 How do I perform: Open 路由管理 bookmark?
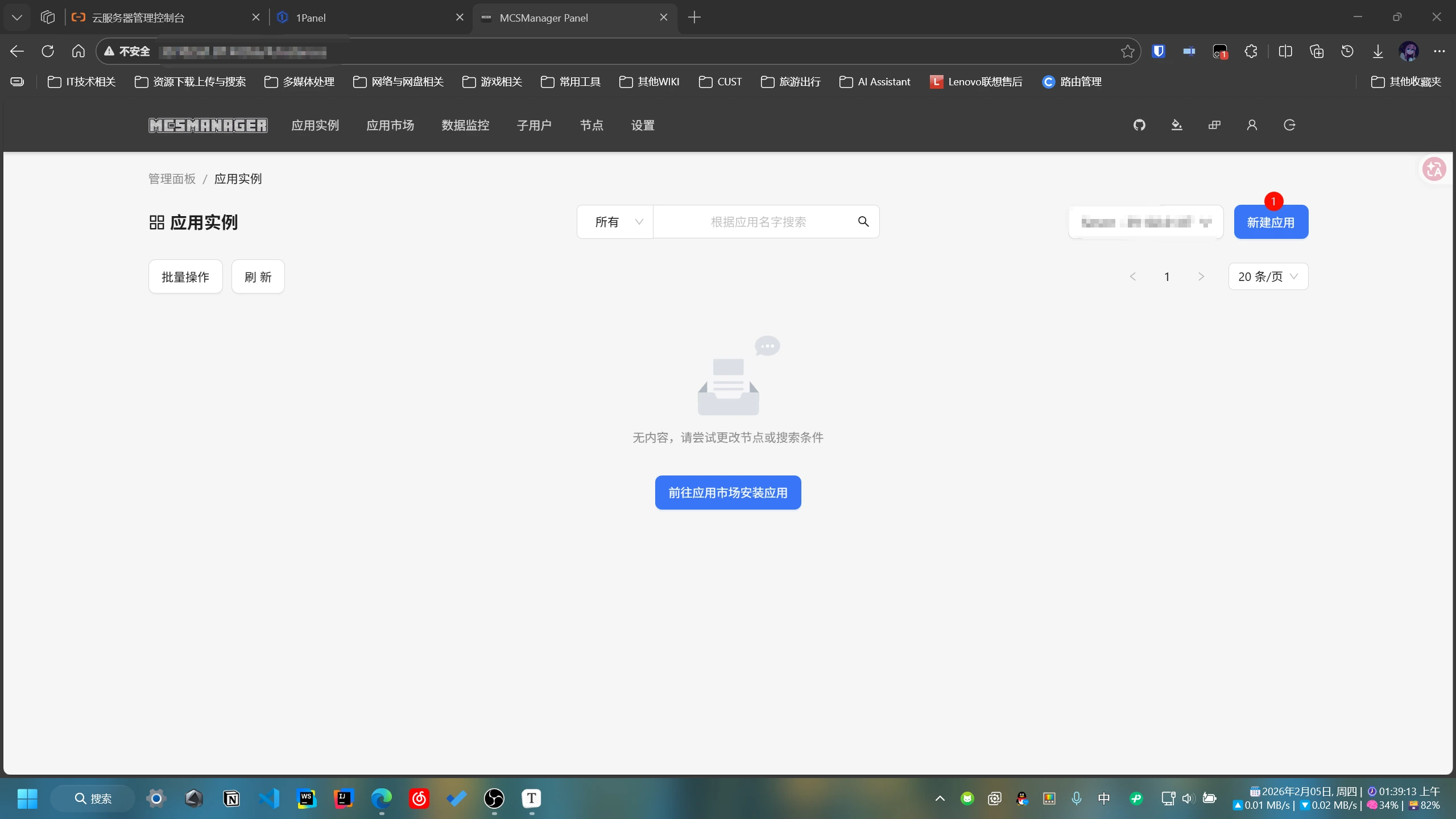tap(1072, 82)
